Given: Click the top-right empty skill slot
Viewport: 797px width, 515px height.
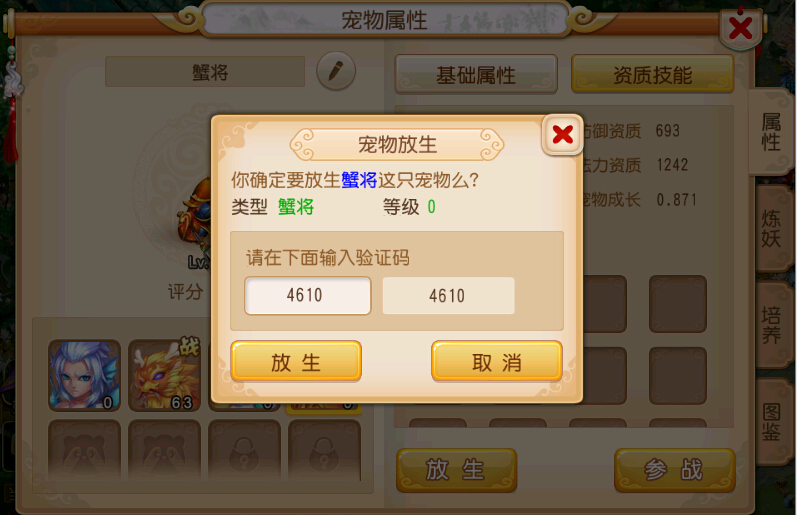Looking at the screenshot, I should (678, 304).
